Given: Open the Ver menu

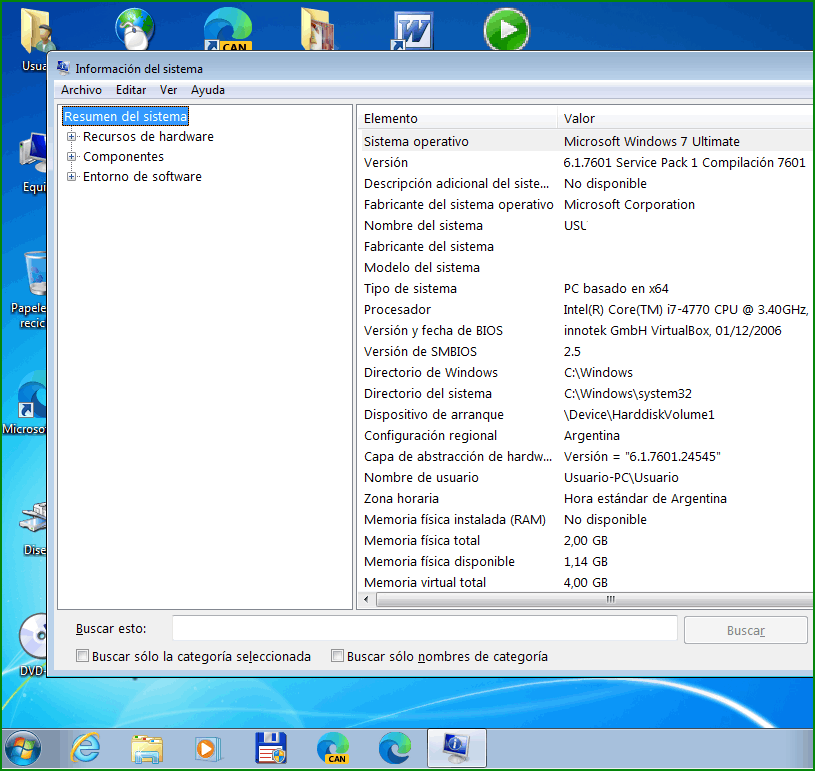Looking at the screenshot, I should point(168,90).
